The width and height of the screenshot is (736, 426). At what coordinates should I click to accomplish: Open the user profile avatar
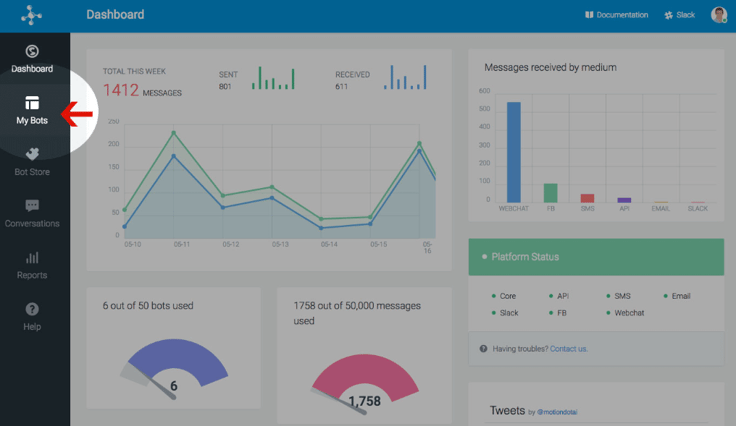point(719,15)
